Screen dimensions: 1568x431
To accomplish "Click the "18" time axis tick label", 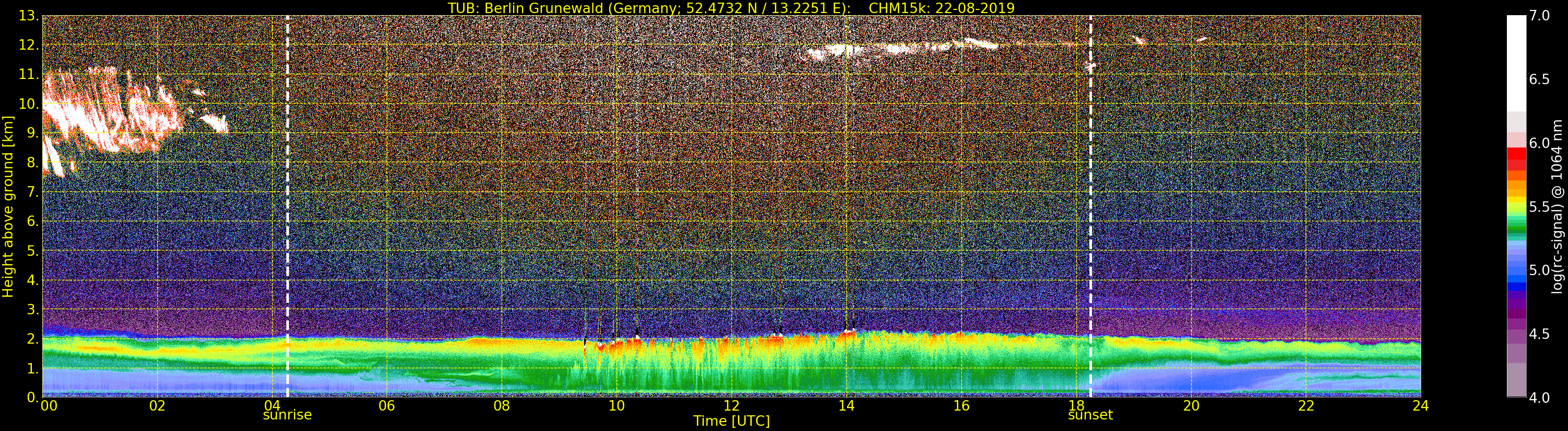I will click(x=1076, y=406).
